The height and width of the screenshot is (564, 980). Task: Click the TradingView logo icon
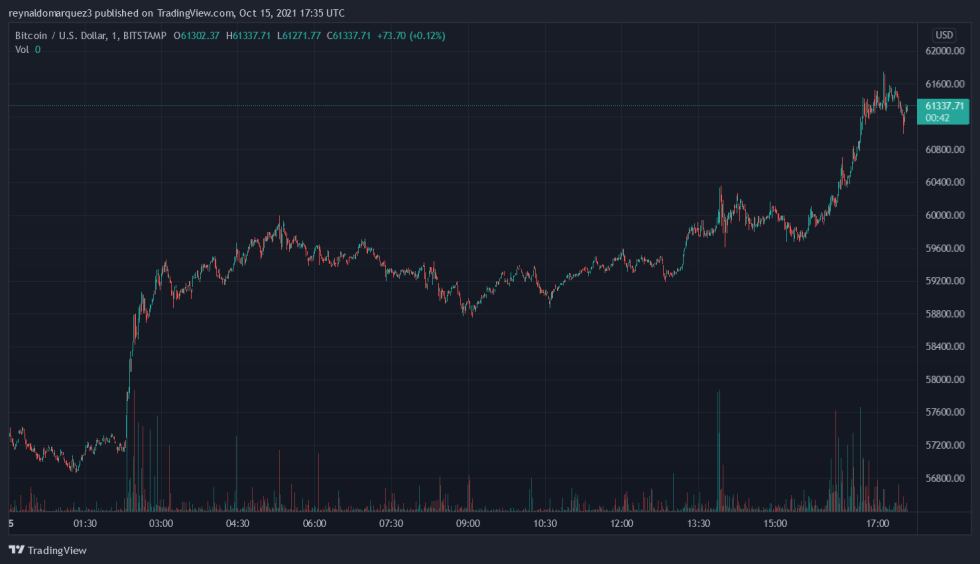pyautogui.click(x=16, y=550)
